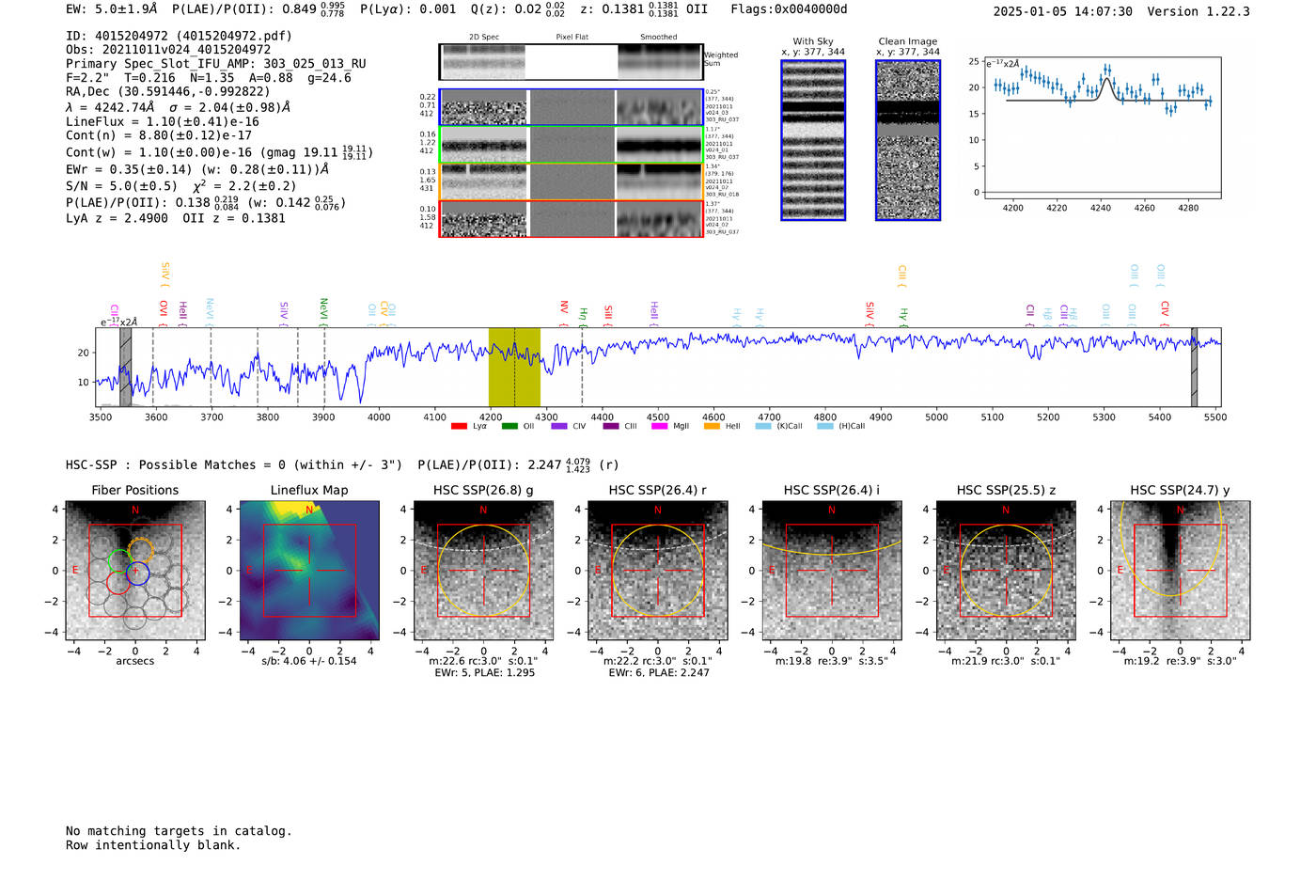This screenshot has width=1316, height=896.
Task: Click the orange HeII legend swatch
Action: (x=712, y=426)
